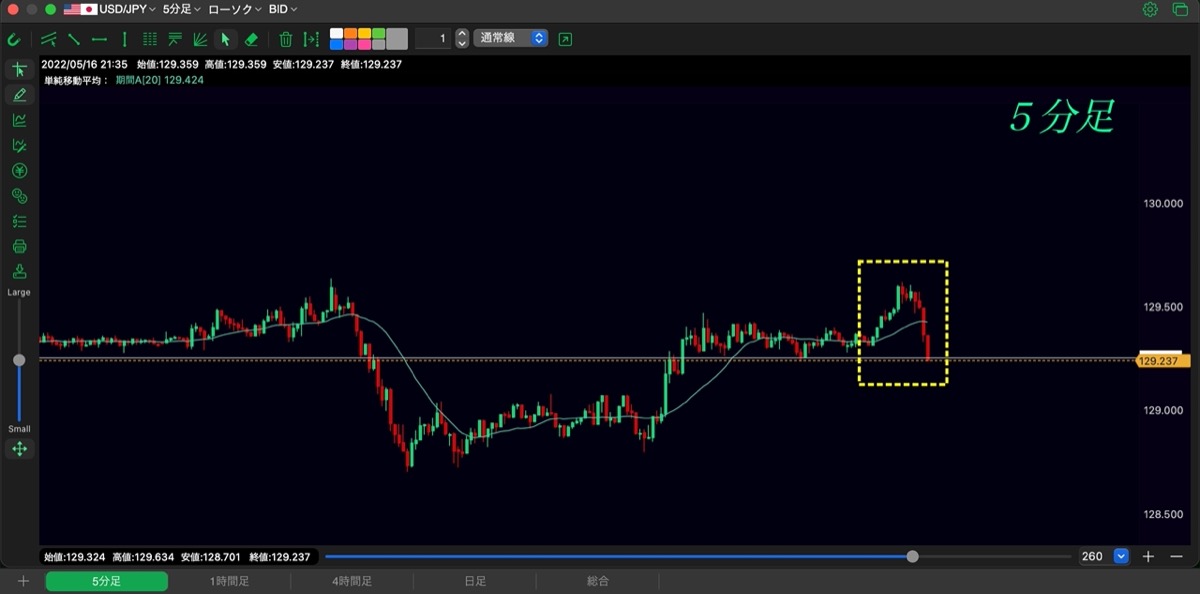Viewport: 1200px width, 594px height.
Task: Select the eraser tool
Action: 251,40
